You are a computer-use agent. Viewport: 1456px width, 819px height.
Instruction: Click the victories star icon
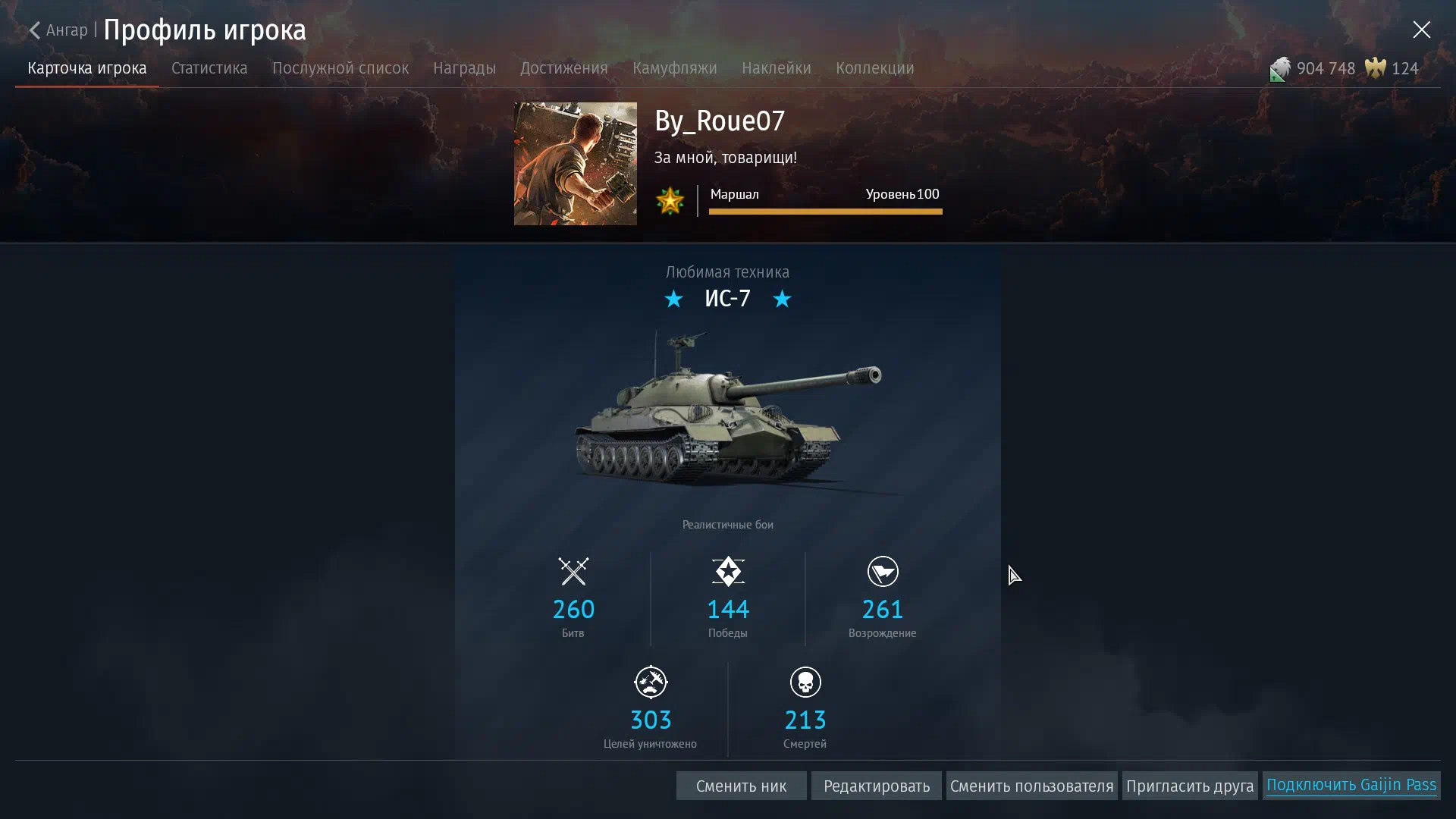click(728, 572)
